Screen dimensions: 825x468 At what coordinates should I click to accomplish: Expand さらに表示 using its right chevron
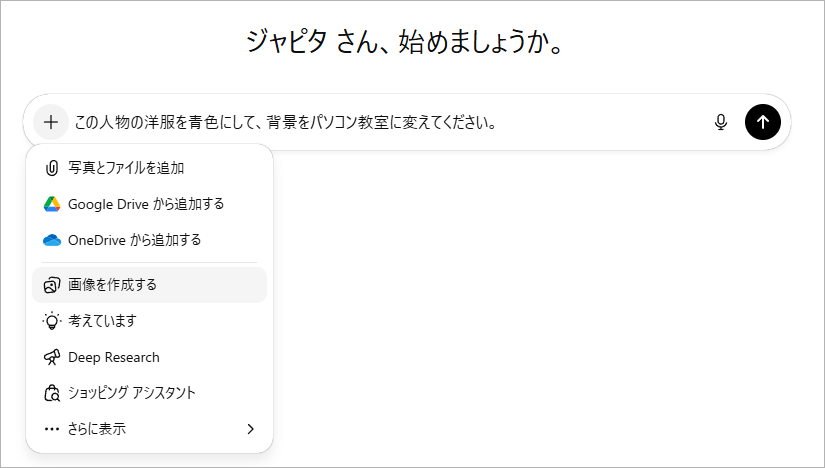[x=250, y=429]
